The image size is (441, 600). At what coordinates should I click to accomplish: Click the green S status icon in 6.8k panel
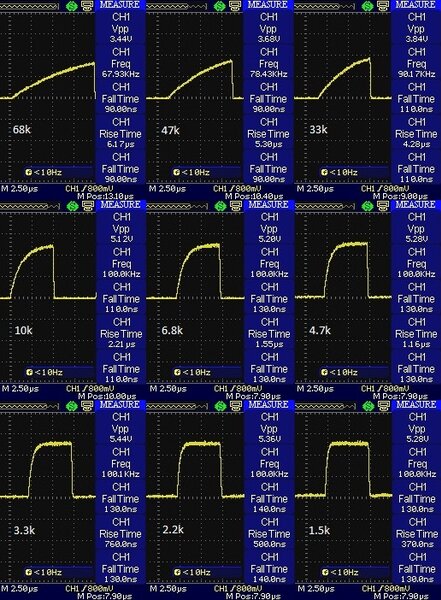(x=220, y=206)
